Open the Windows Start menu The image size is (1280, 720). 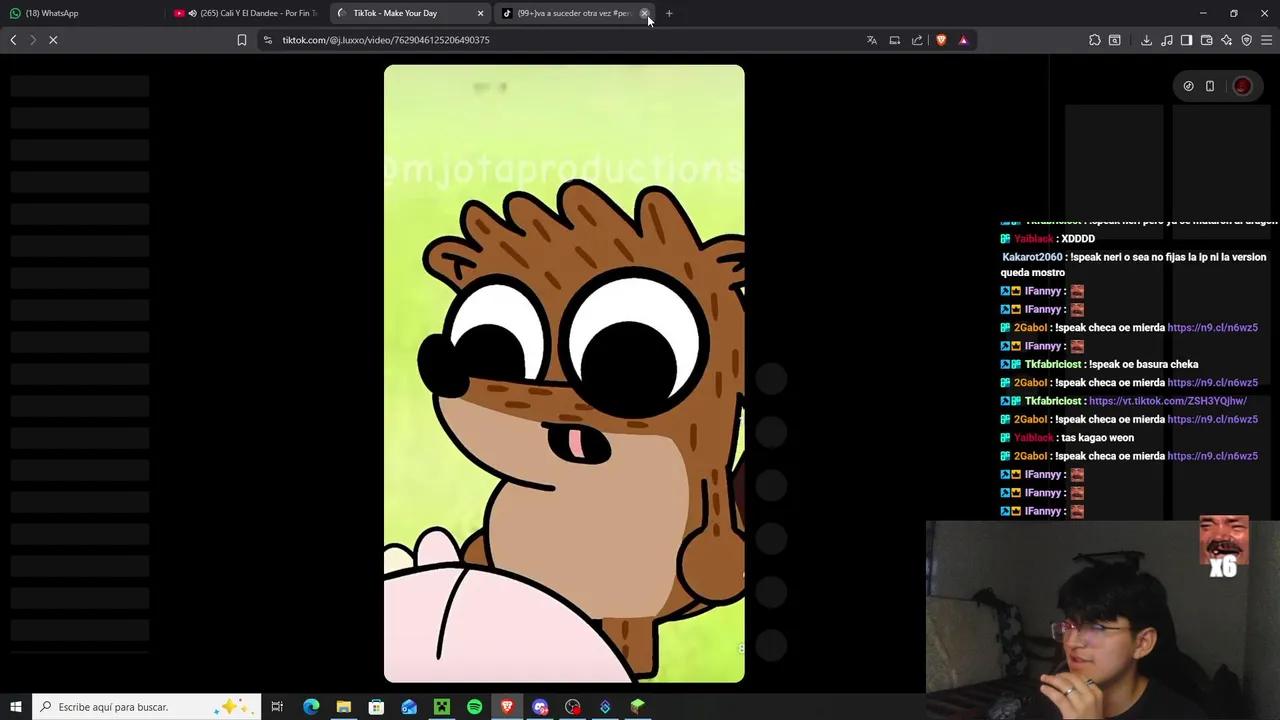(x=16, y=707)
